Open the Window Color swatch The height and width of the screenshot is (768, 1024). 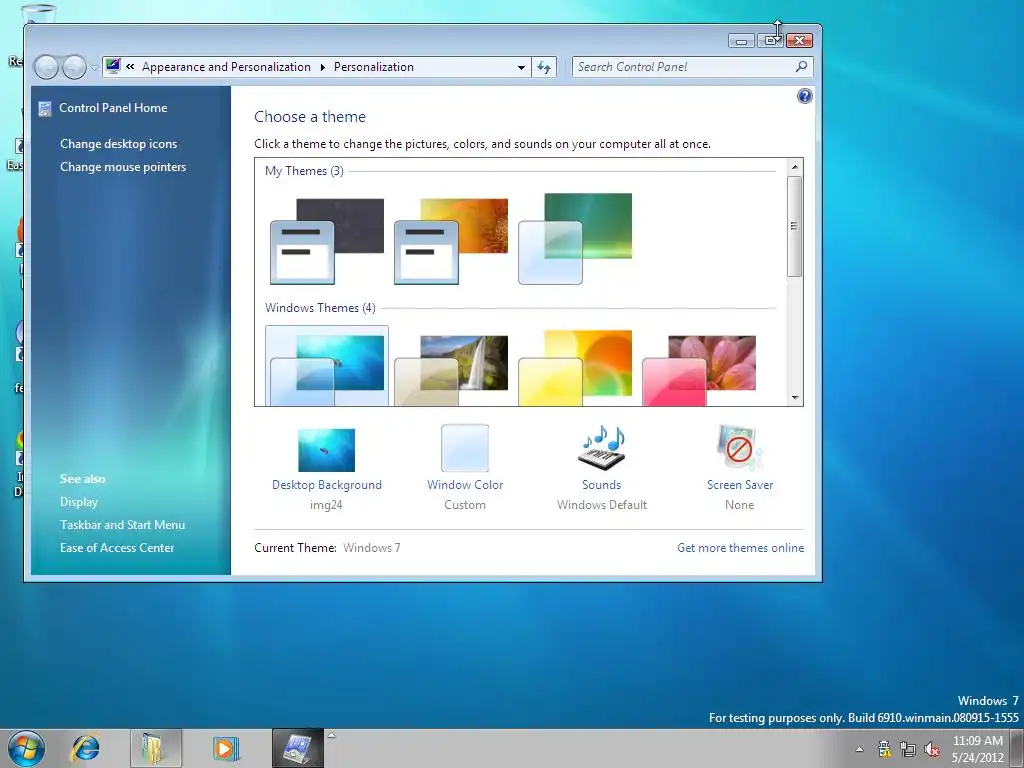(465, 448)
